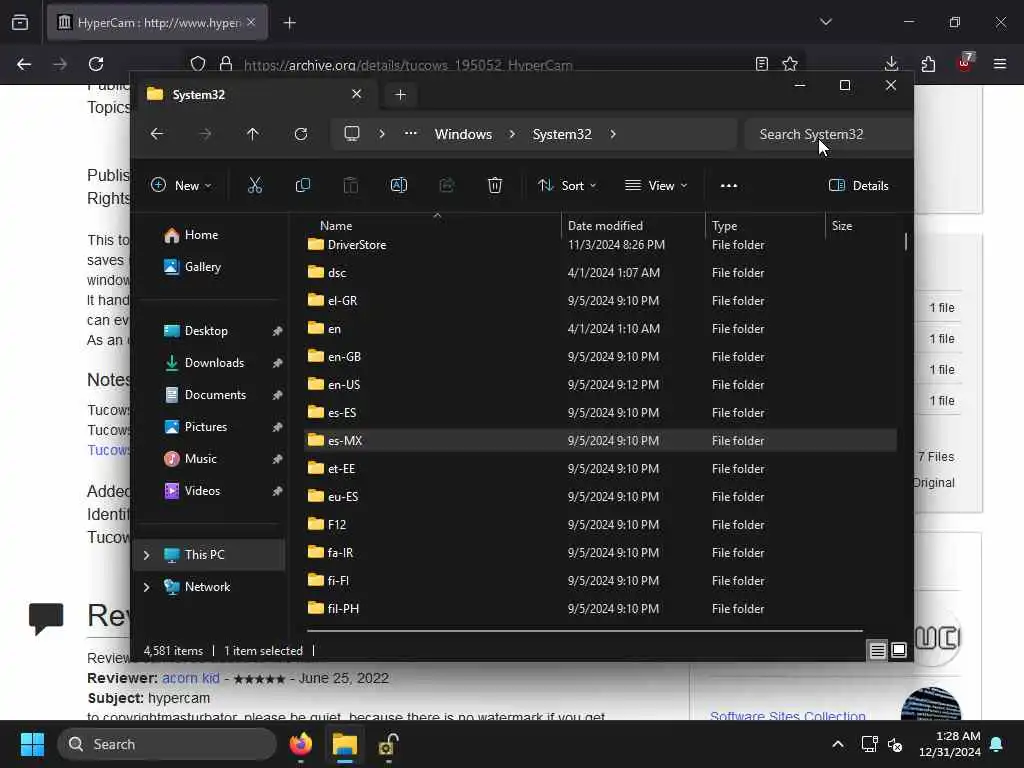Expand the Network tree node
Screen dimensions: 1024x768
click(x=146, y=586)
